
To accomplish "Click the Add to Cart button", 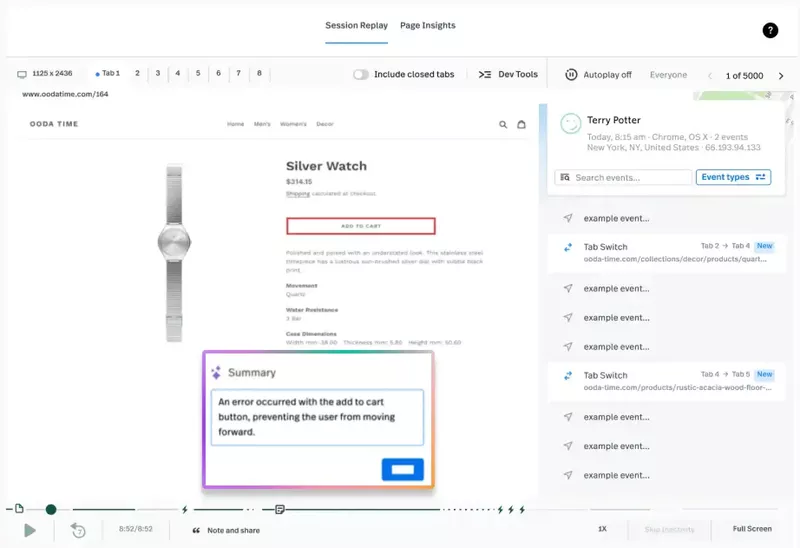I will (x=361, y=226).
